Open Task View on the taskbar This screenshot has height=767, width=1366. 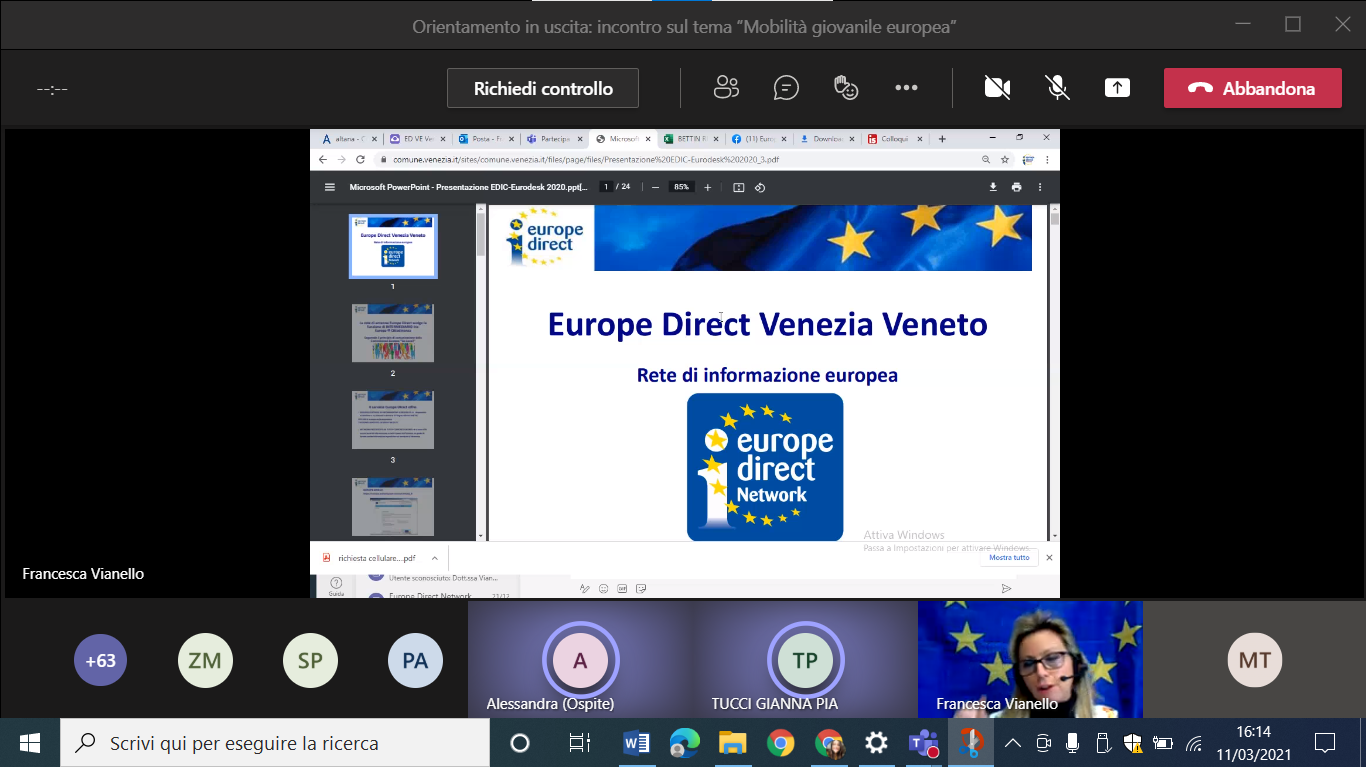coord(578,743)
